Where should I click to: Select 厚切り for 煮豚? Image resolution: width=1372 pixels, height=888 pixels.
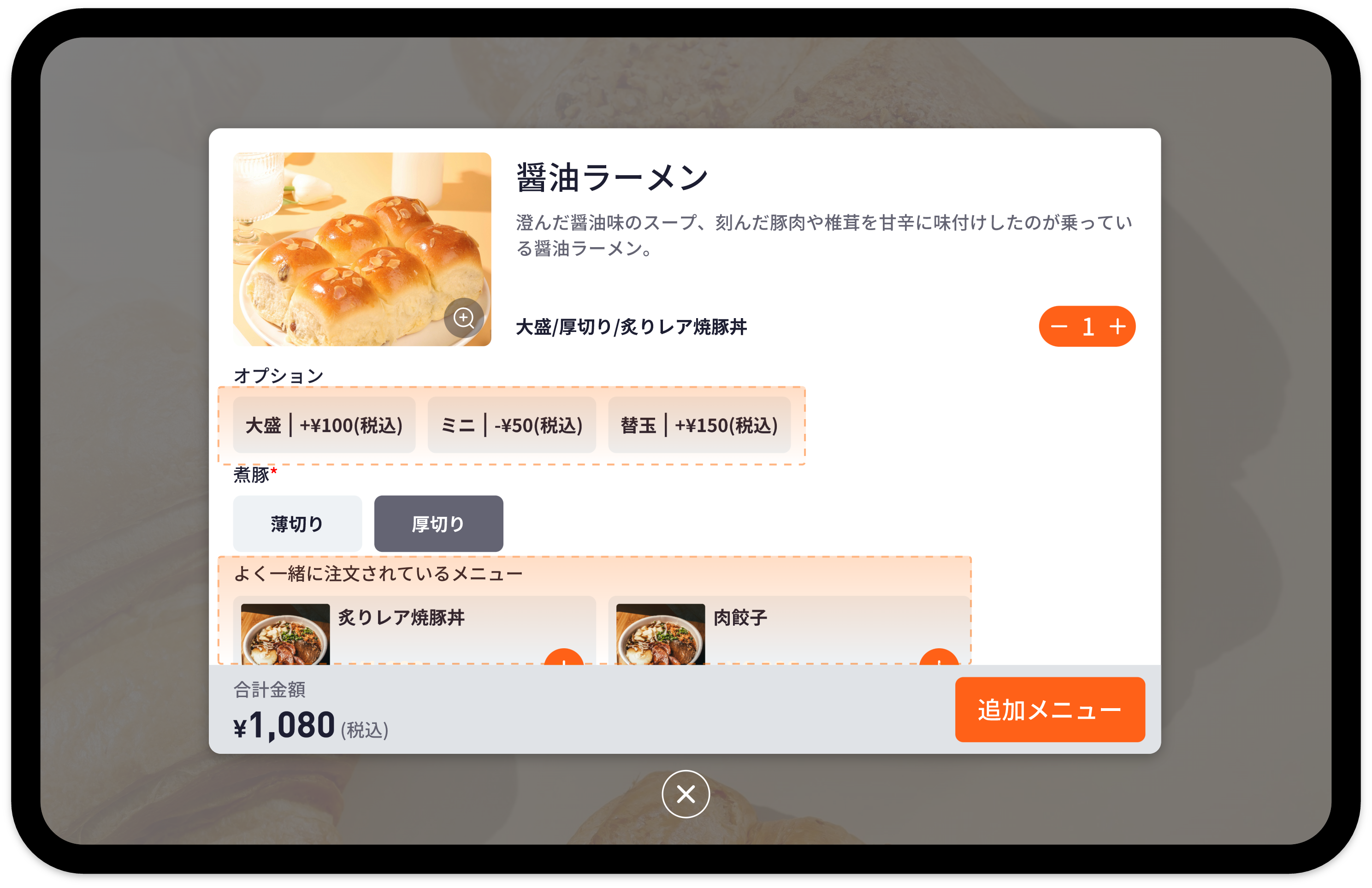[x=438, y=524]
